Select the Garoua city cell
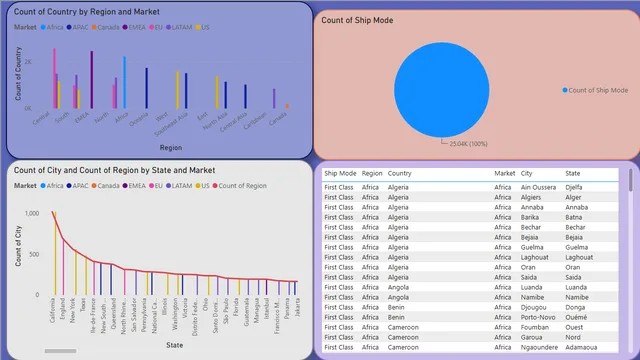This screenshot has height=360, width=640. click(531, 337)
